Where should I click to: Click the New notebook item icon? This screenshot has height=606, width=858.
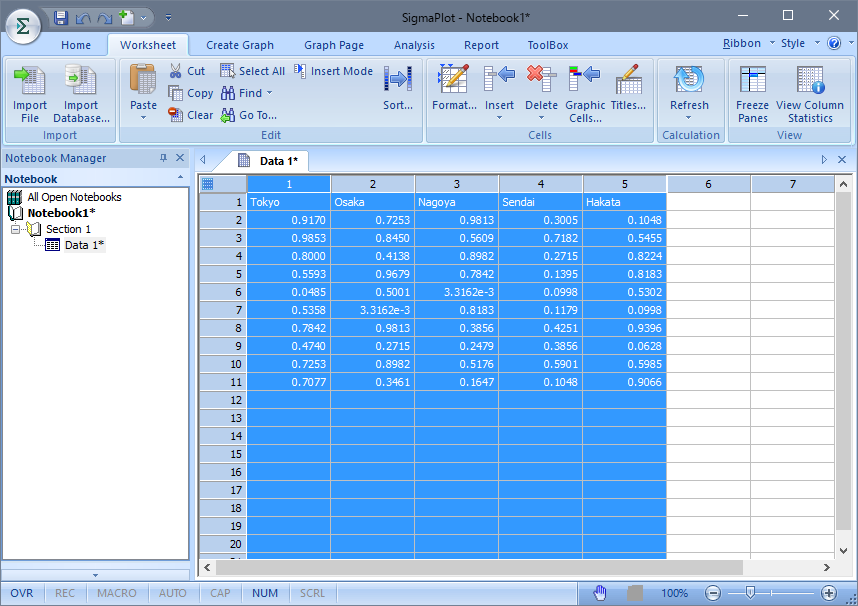[126, 18]
